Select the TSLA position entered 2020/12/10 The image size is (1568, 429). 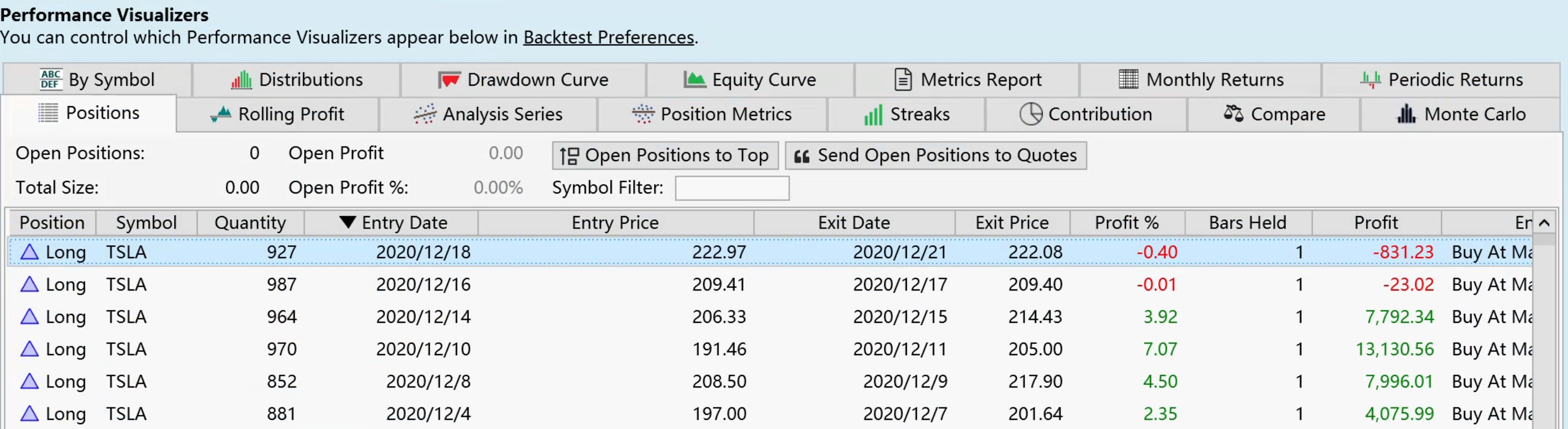(x=423, y=349)
